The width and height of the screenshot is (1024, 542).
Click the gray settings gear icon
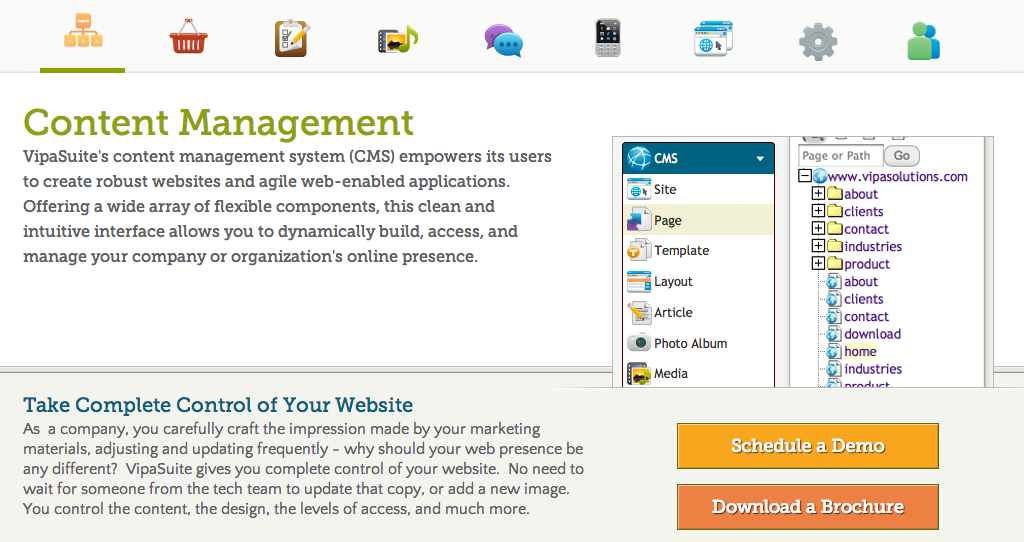tap(818, 41)
